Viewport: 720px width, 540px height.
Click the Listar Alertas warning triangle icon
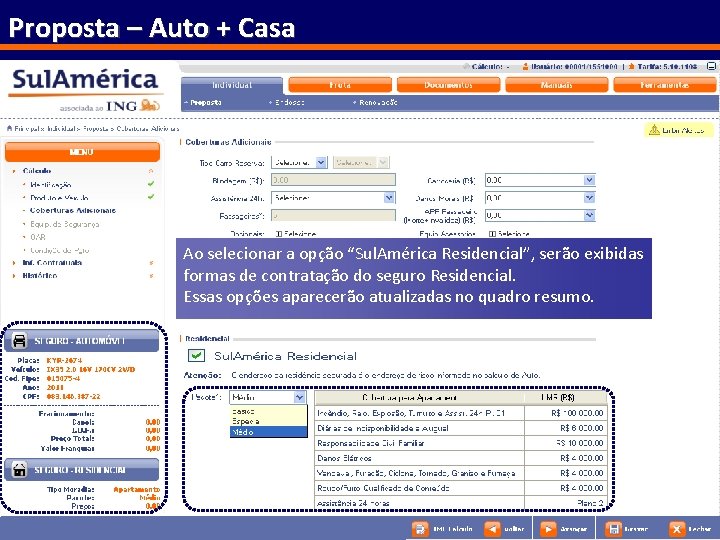click(654, 130)
